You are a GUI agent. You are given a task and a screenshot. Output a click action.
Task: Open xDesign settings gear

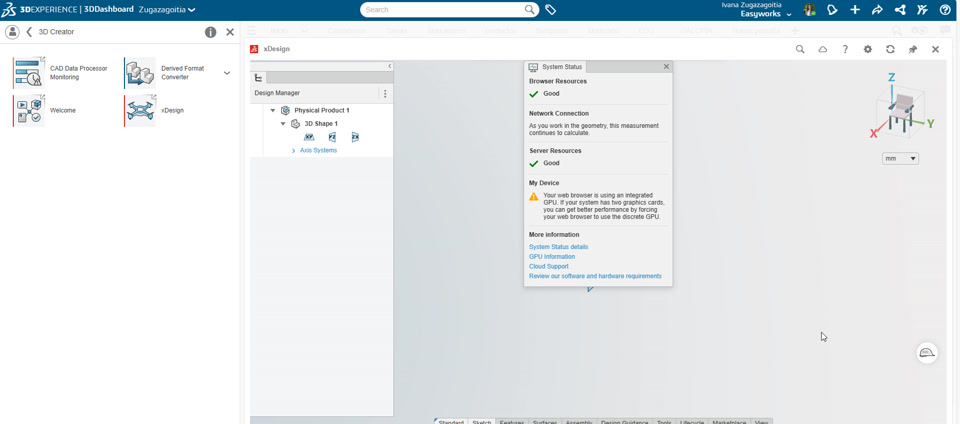(x=868, y=49)
